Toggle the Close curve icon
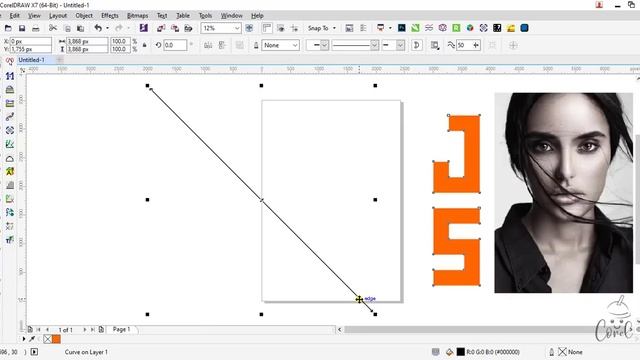640x360 pixels. point(417,45)
